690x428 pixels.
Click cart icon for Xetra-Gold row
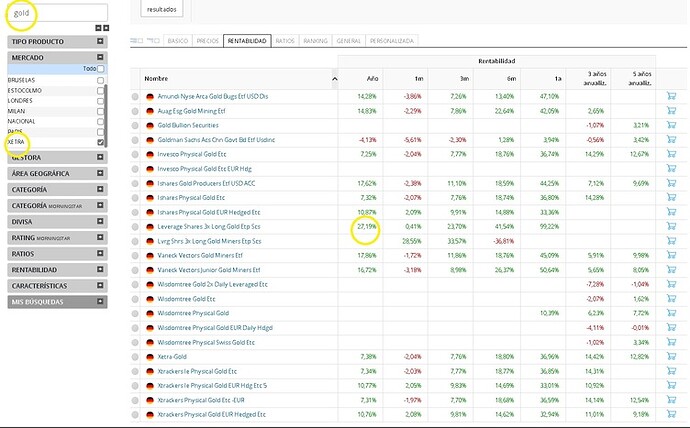coord(671,356)
